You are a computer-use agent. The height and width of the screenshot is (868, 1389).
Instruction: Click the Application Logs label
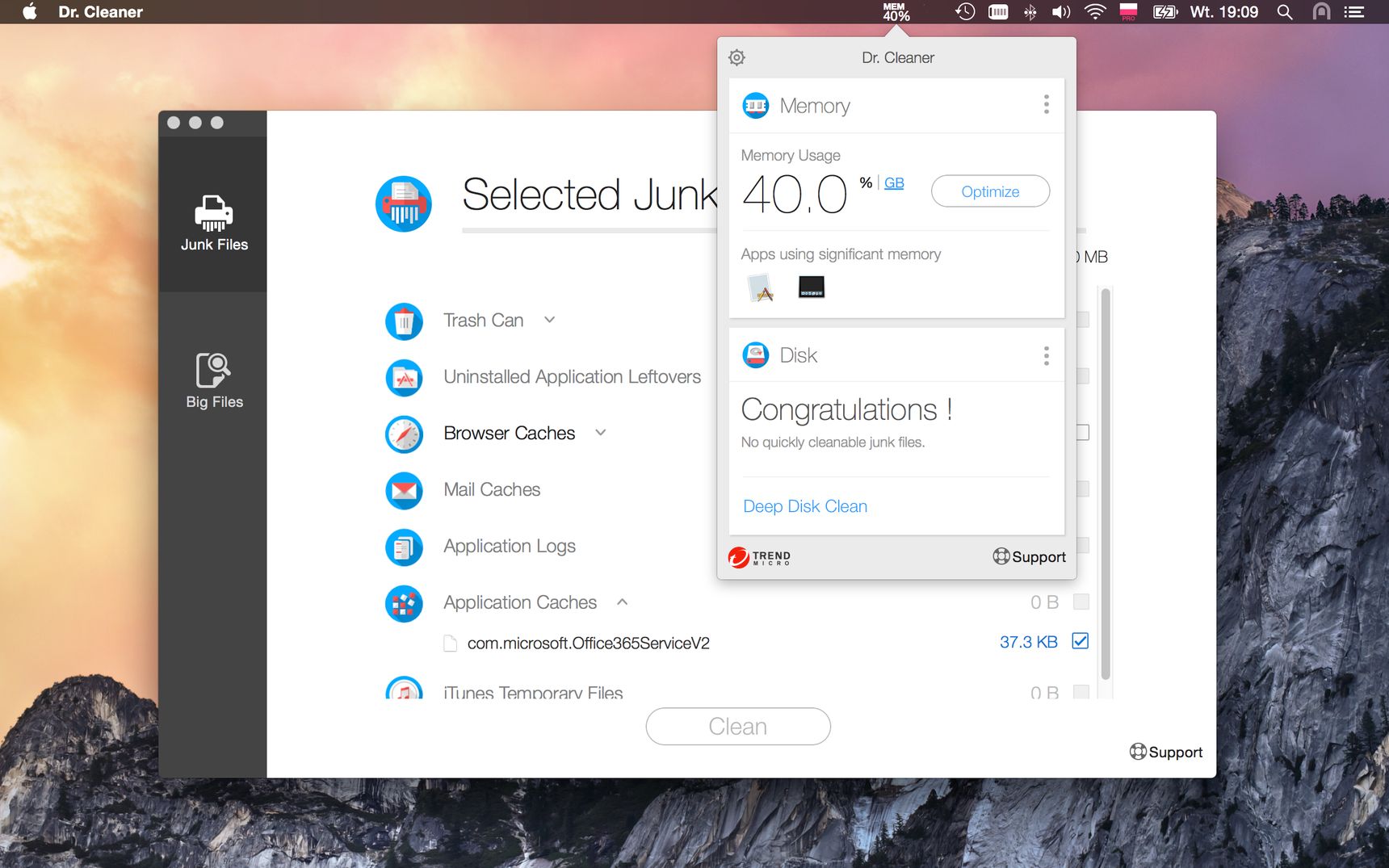click(x=510, y=547)
